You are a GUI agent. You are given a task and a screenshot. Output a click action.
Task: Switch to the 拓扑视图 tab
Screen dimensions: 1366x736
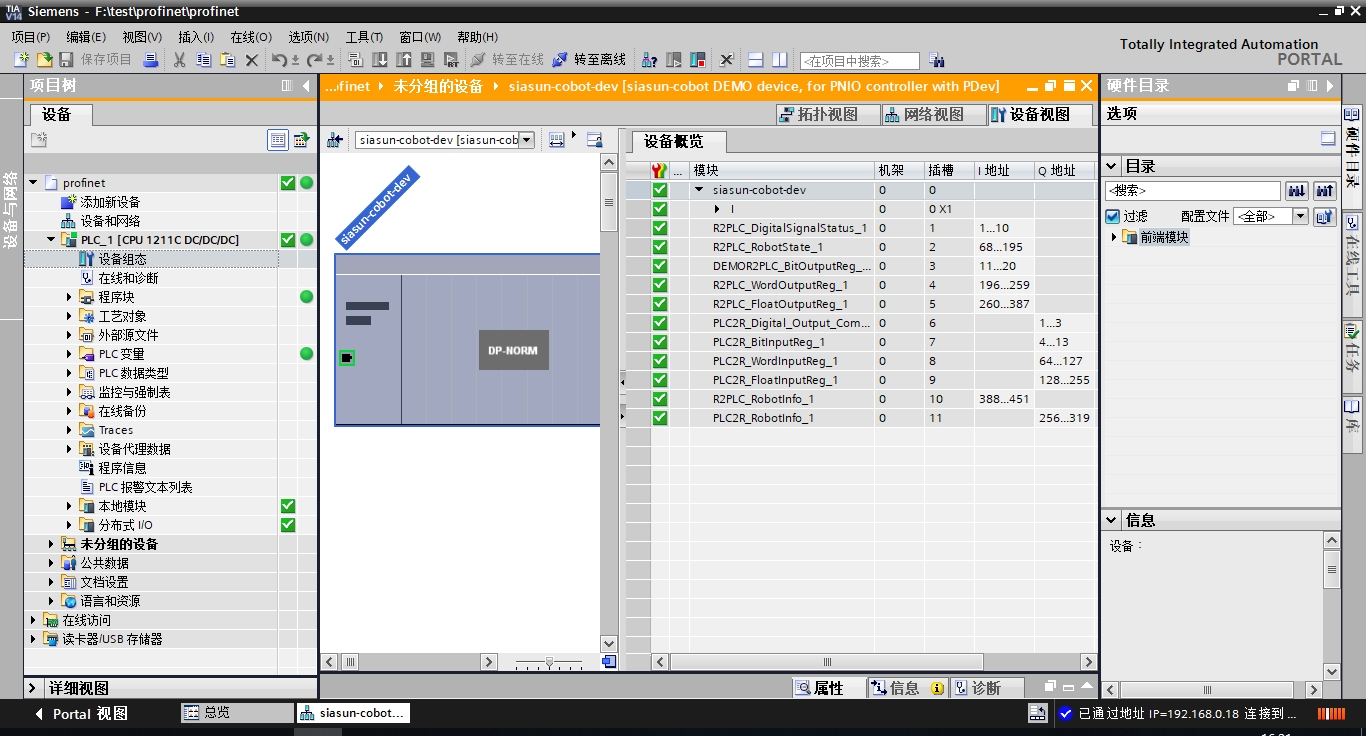827,115
